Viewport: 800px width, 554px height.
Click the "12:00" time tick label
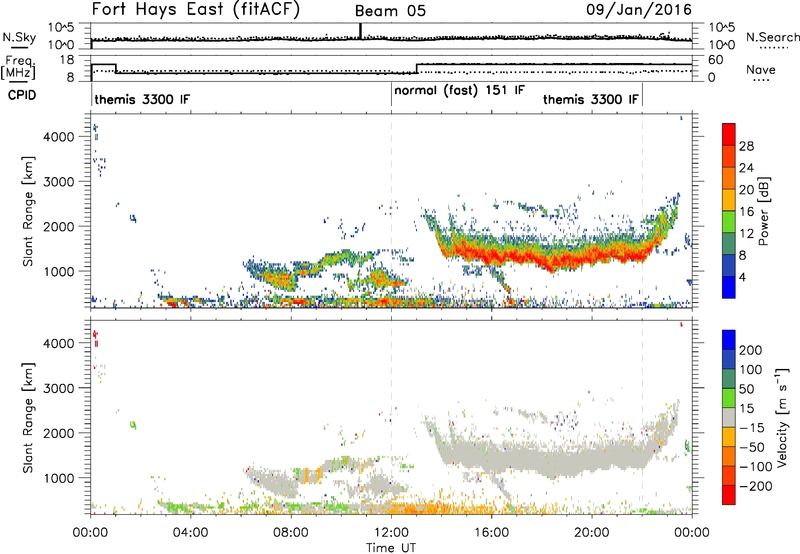[391, 533]
